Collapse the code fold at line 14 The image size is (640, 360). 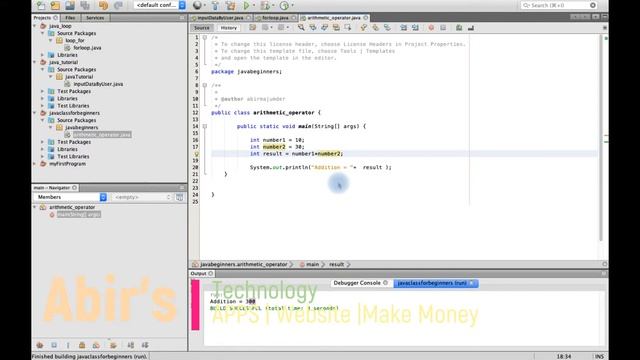(205, 127)
